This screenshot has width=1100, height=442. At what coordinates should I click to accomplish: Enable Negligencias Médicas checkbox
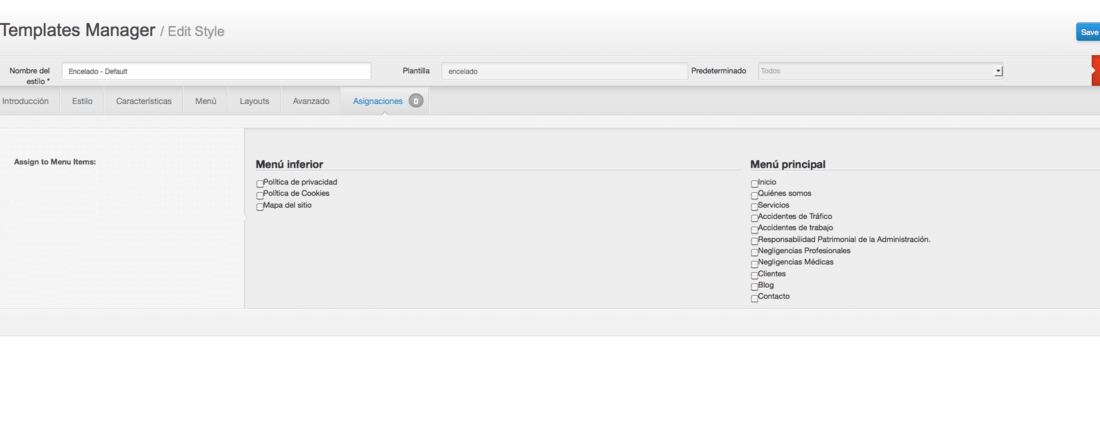[x=755, y=264]
